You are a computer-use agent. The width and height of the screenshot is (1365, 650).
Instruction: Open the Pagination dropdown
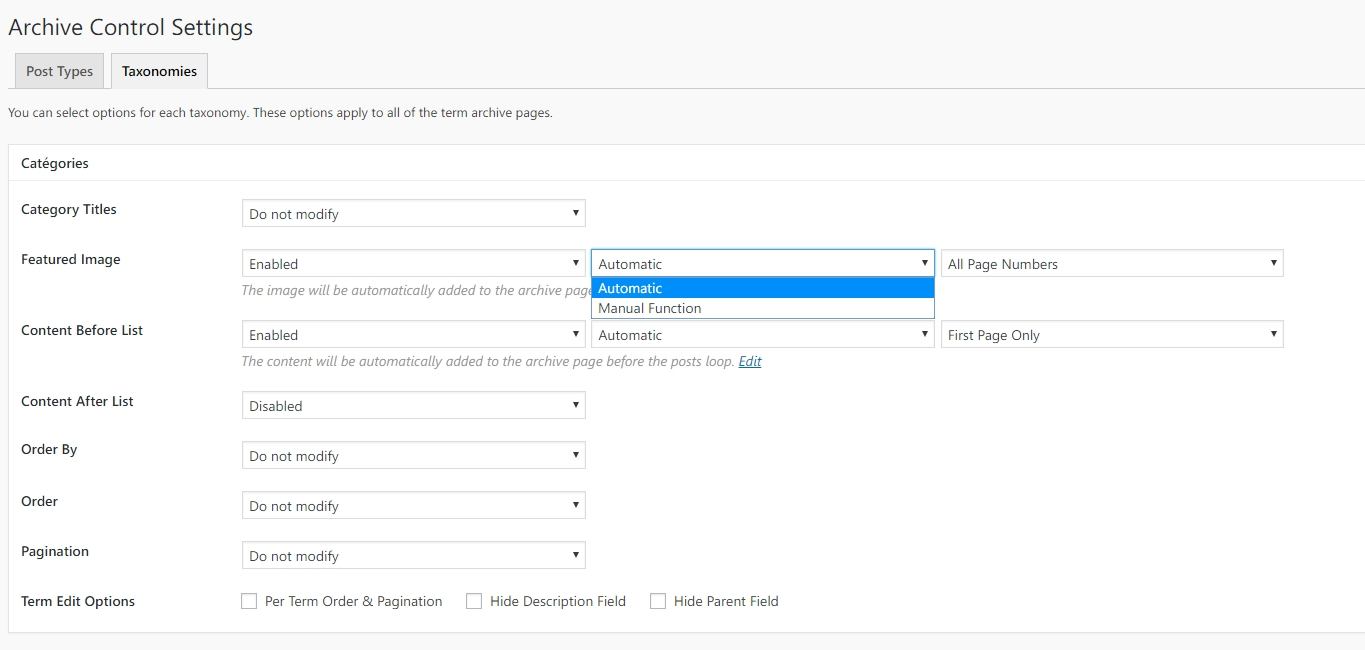413,555
